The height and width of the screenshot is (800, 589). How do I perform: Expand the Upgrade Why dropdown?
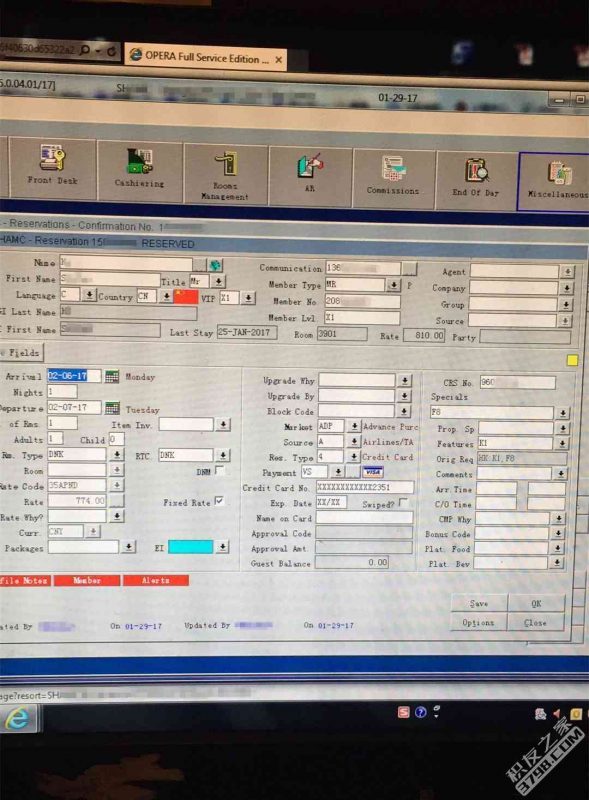coord(404,380)
